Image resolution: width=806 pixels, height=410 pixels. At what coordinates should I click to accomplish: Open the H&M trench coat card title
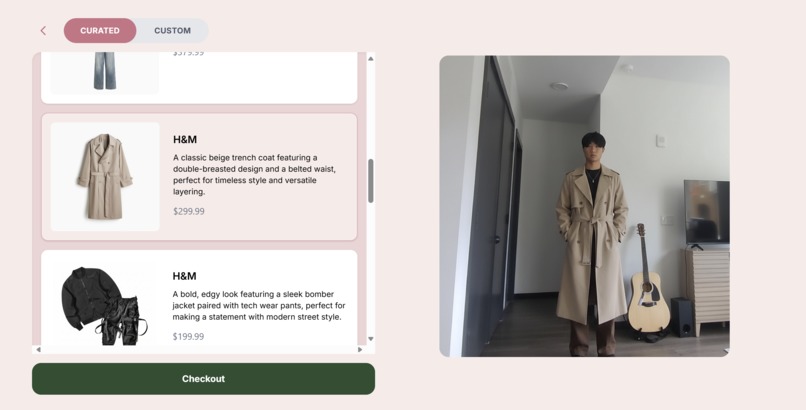coord(185,139)
